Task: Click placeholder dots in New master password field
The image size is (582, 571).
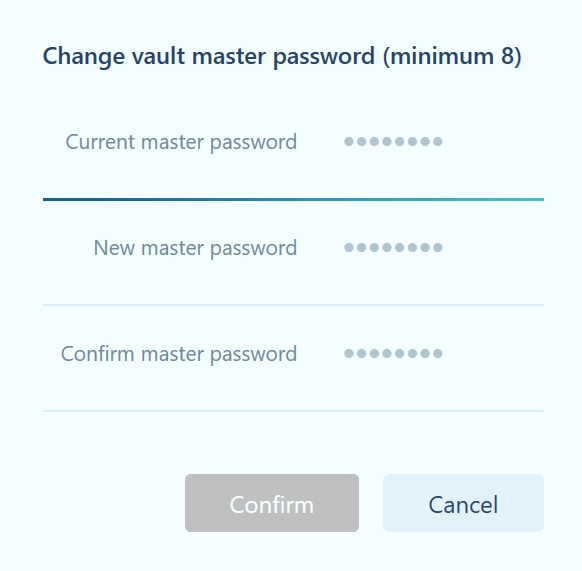Action: pos(393,247)
